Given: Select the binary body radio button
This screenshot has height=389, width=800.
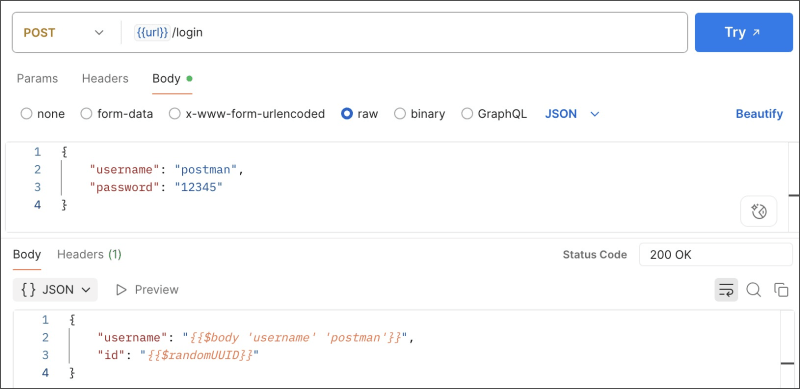Looking at the screenshot, I should coord(400,114).
